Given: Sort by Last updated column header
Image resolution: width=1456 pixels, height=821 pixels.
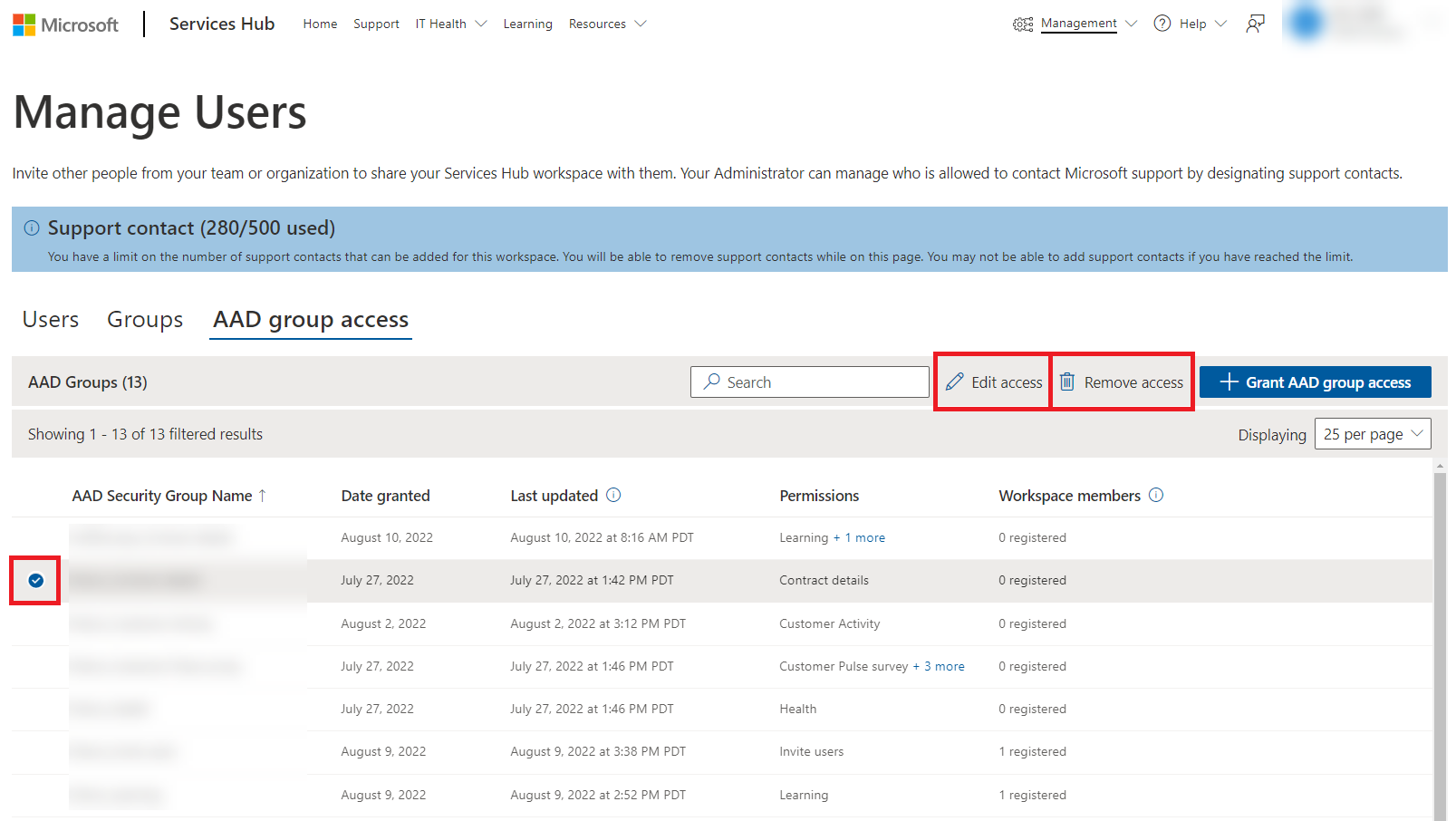Looking at the screenshot, I should click(554, 496).
